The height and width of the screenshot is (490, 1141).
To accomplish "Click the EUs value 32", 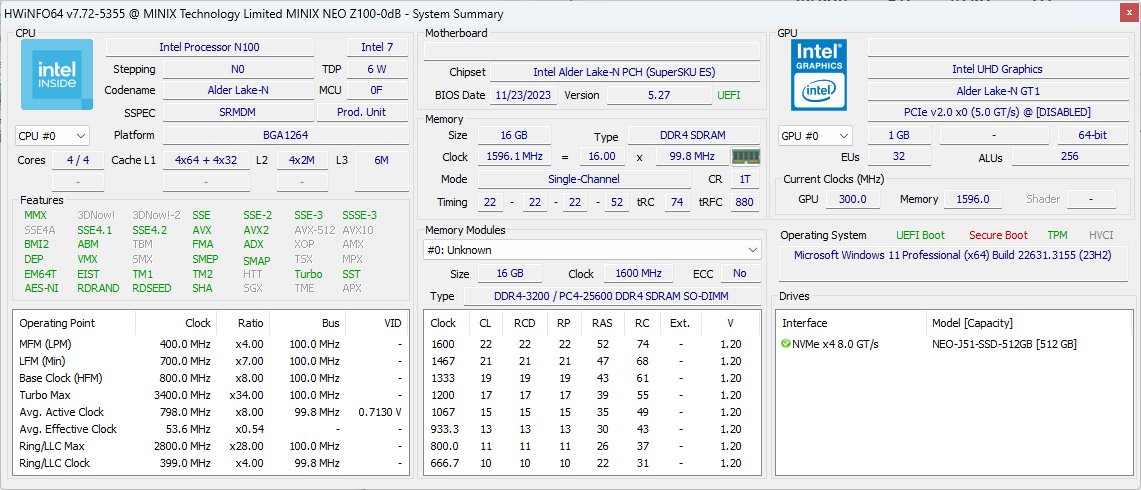I will (x=899, y=157).
